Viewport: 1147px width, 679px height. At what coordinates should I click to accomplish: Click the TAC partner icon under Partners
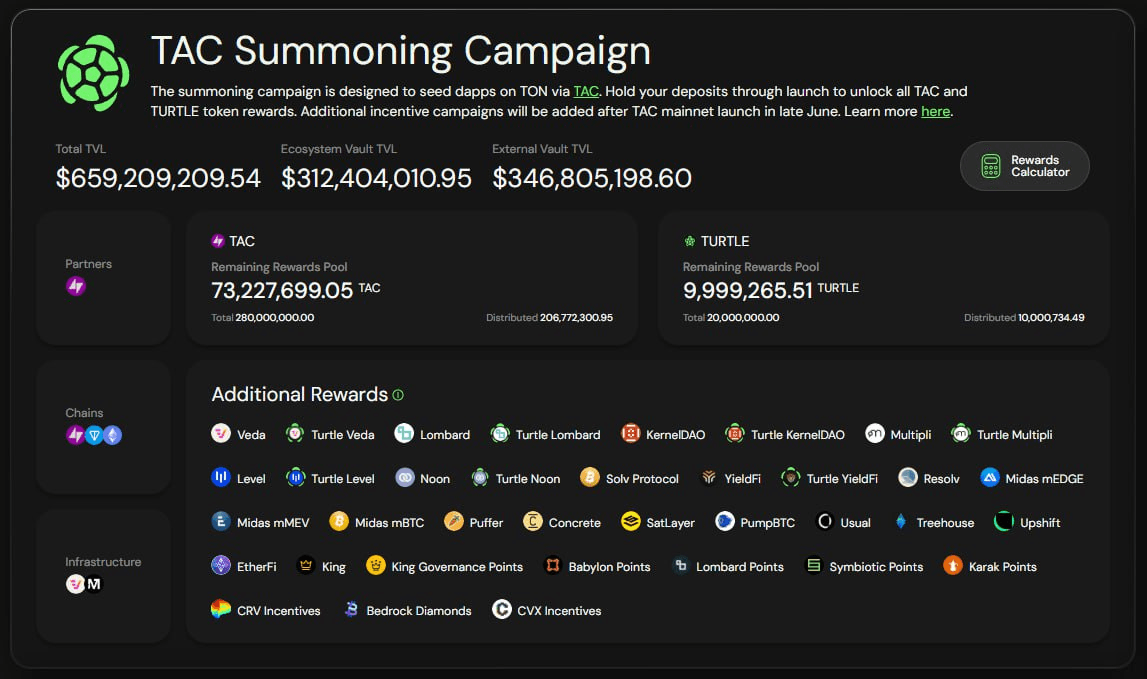(x=76, y=286)
